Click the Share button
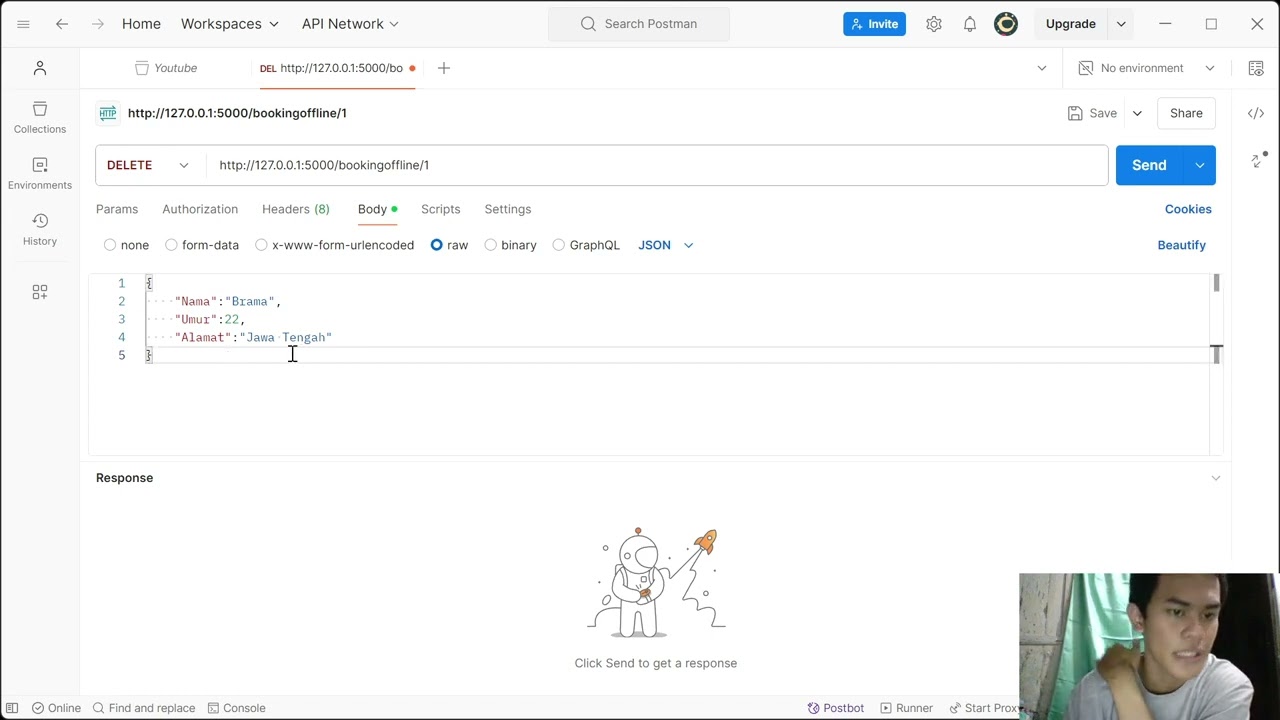Screen dimensions: 1280x720 (x=1186, y=113)
